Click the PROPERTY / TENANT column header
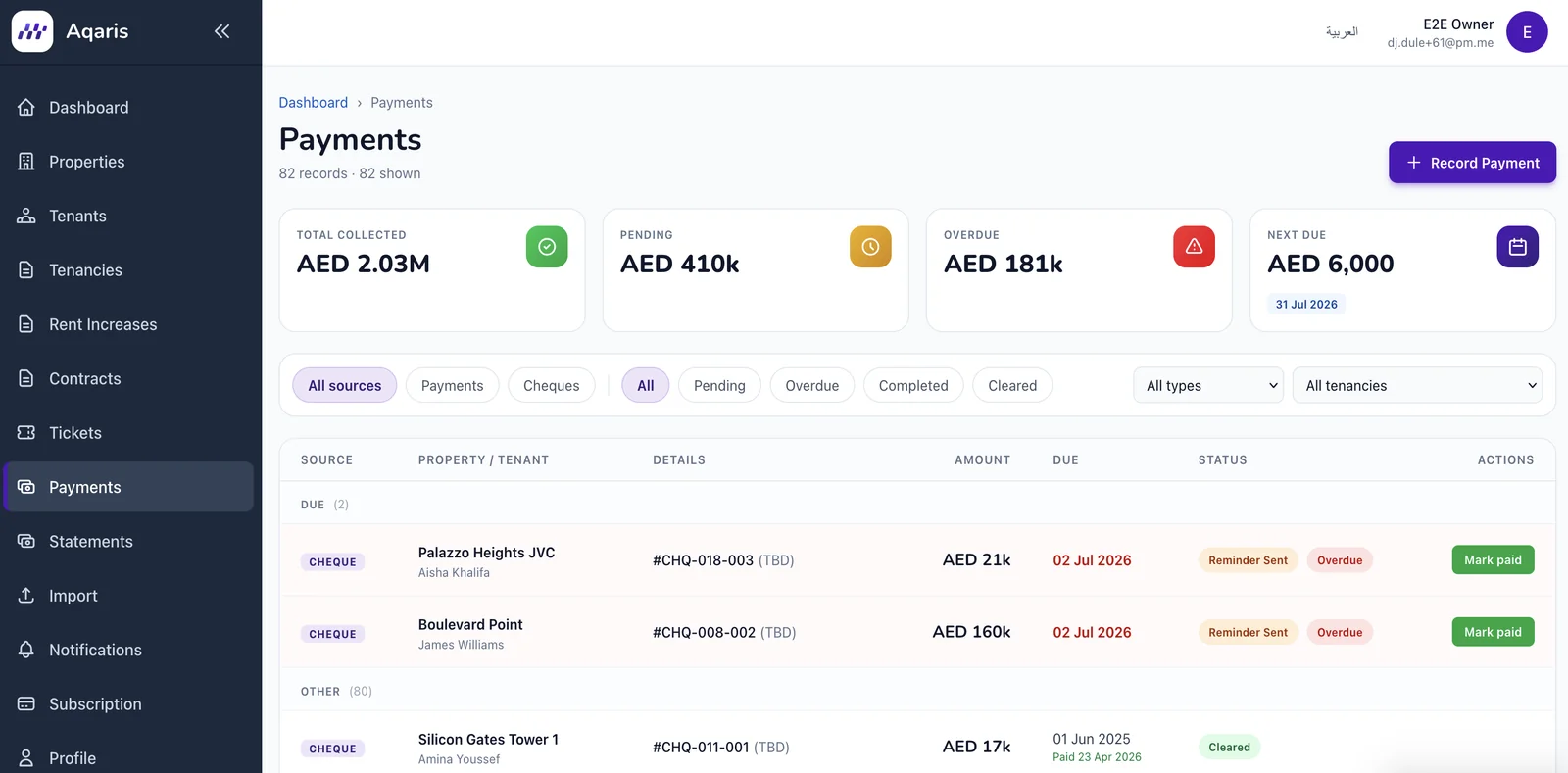The image size is (1568, 773). [x=483, y=459]
